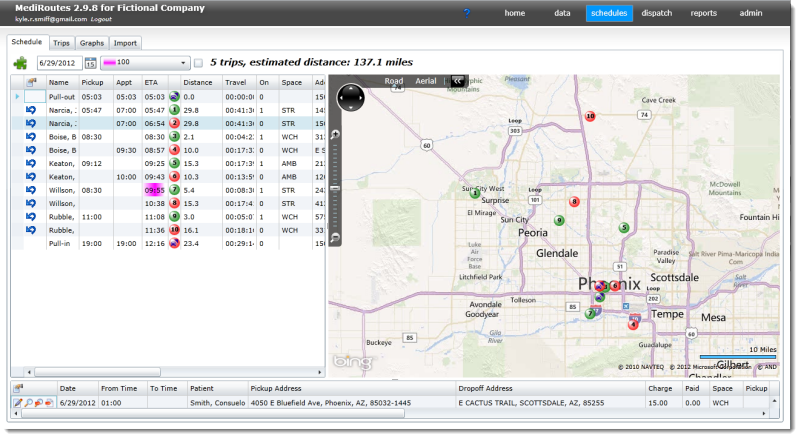Switch to the Trips tab
800x438 pixels.
61,43
